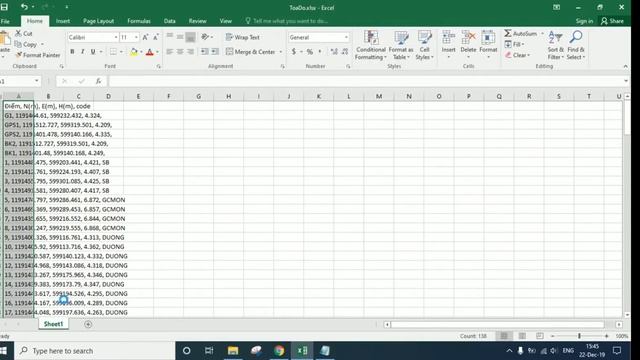Click AutoSum button
Viewport: 640px width, 360px height.
pyautogui.click(x=521, y=33)
